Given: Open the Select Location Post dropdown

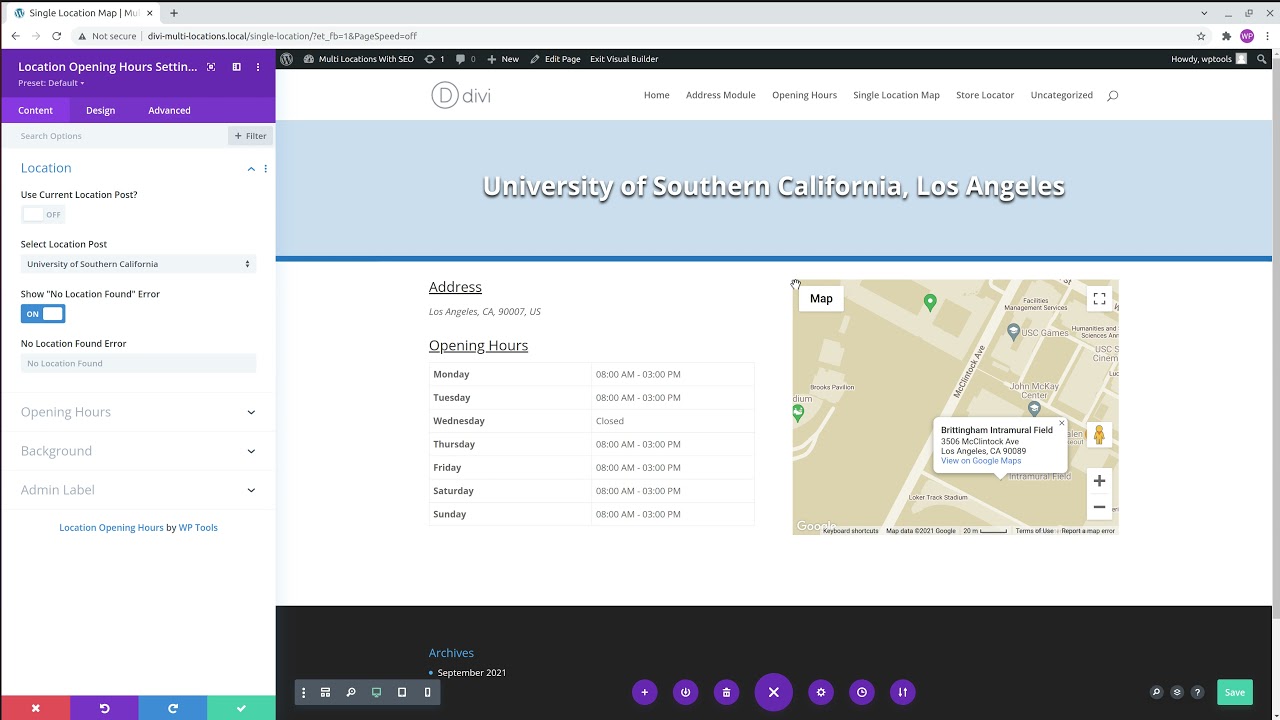Looking at the screenshot, I should 138,264.
